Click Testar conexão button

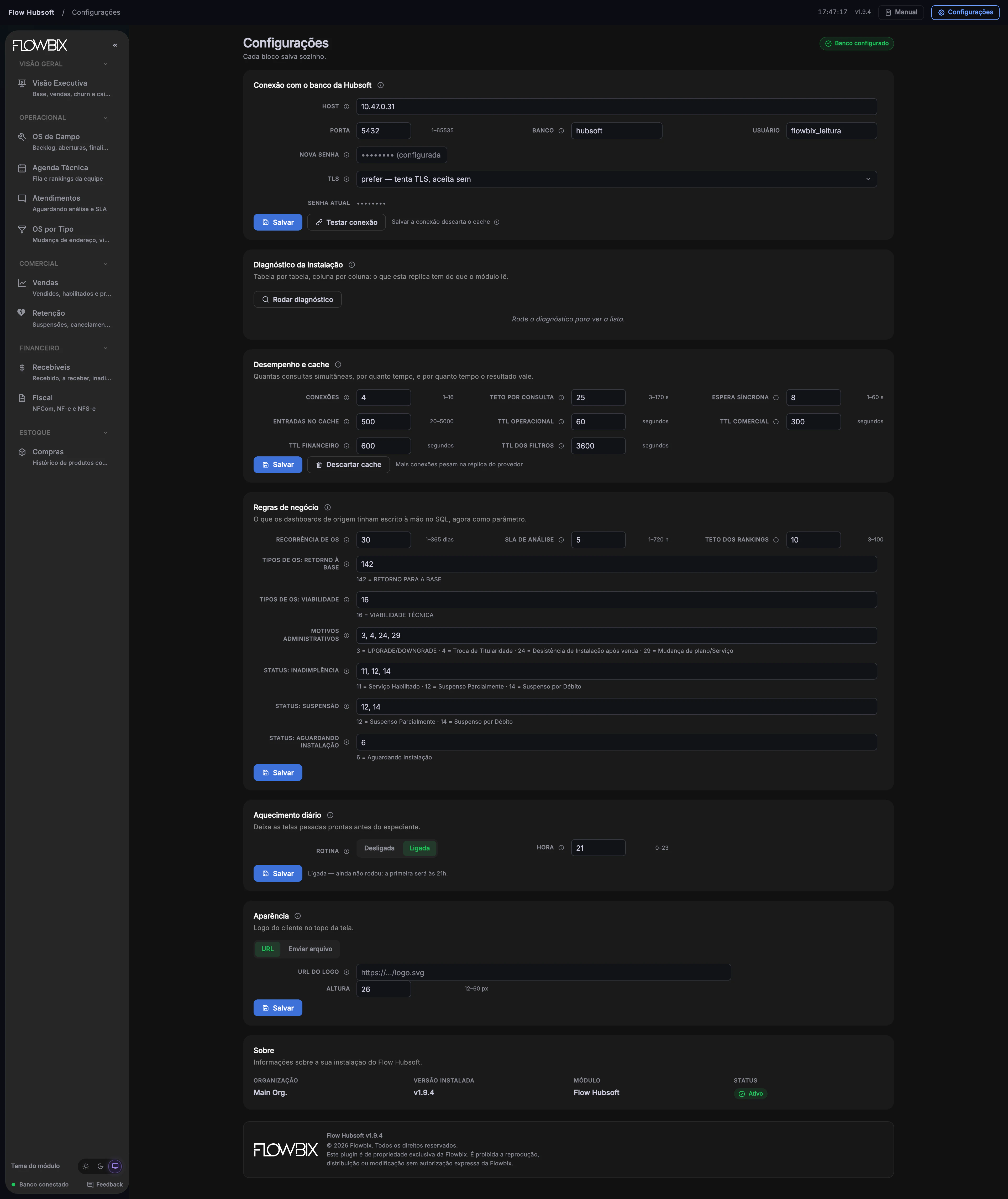[x=346, y=222]
